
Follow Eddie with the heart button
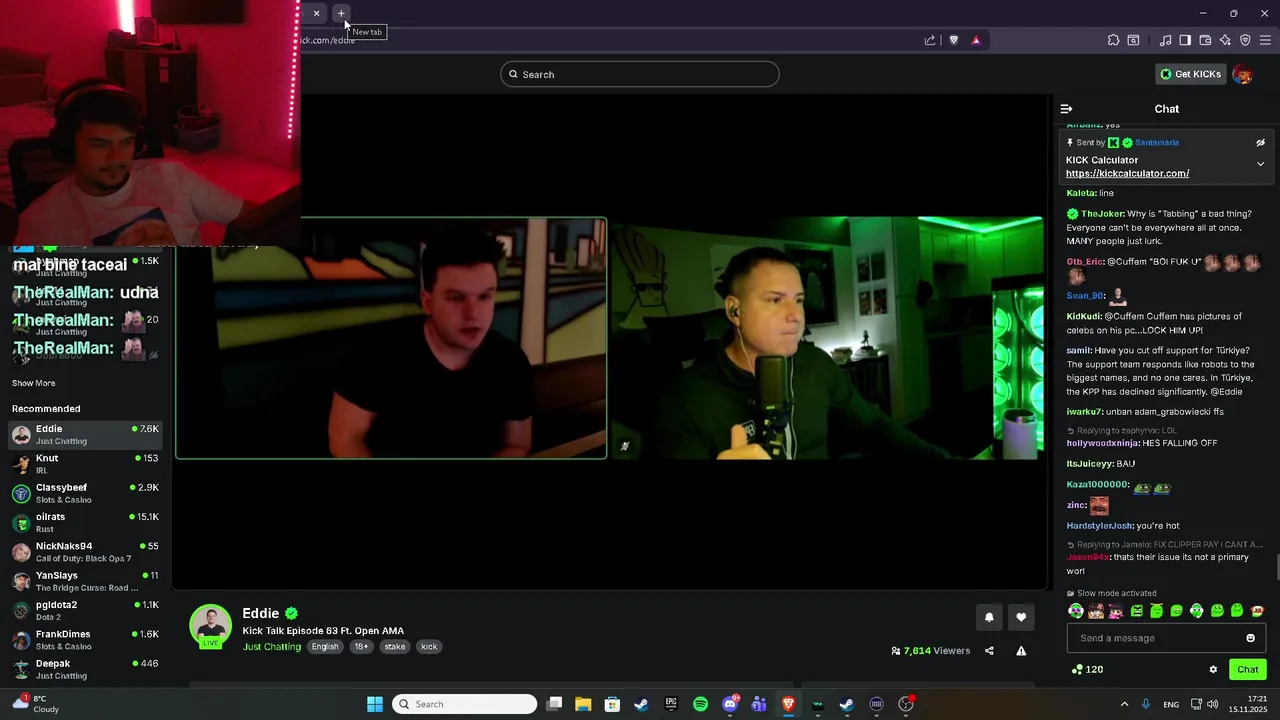(1021, 618)
